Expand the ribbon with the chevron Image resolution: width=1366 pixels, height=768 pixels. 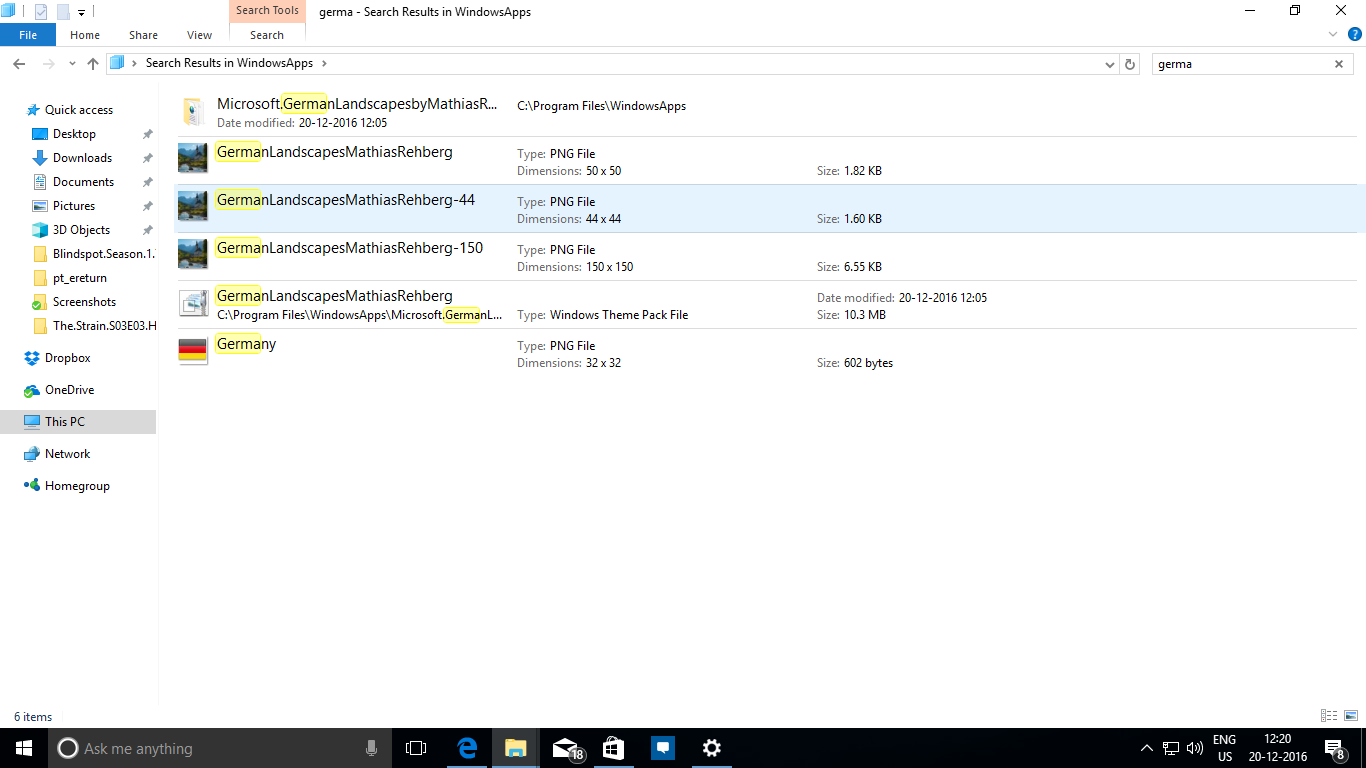click(x=1333, y=34)
